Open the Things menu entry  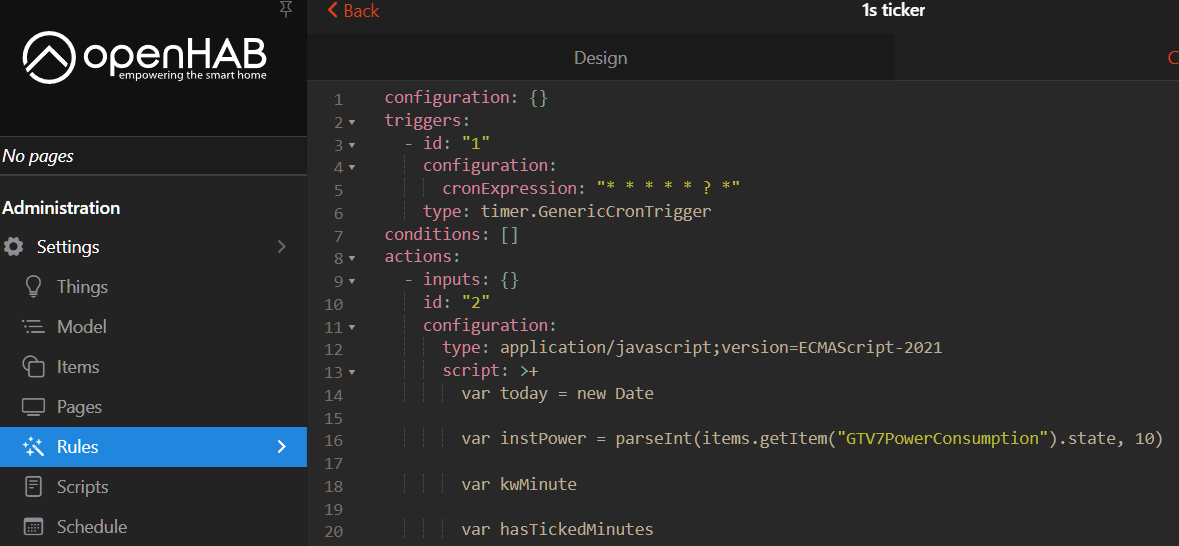tap(82, 287)
